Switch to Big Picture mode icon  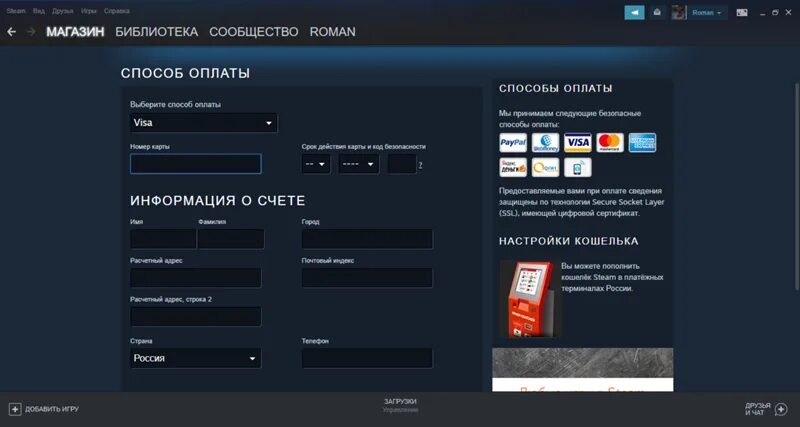point(742,13)
